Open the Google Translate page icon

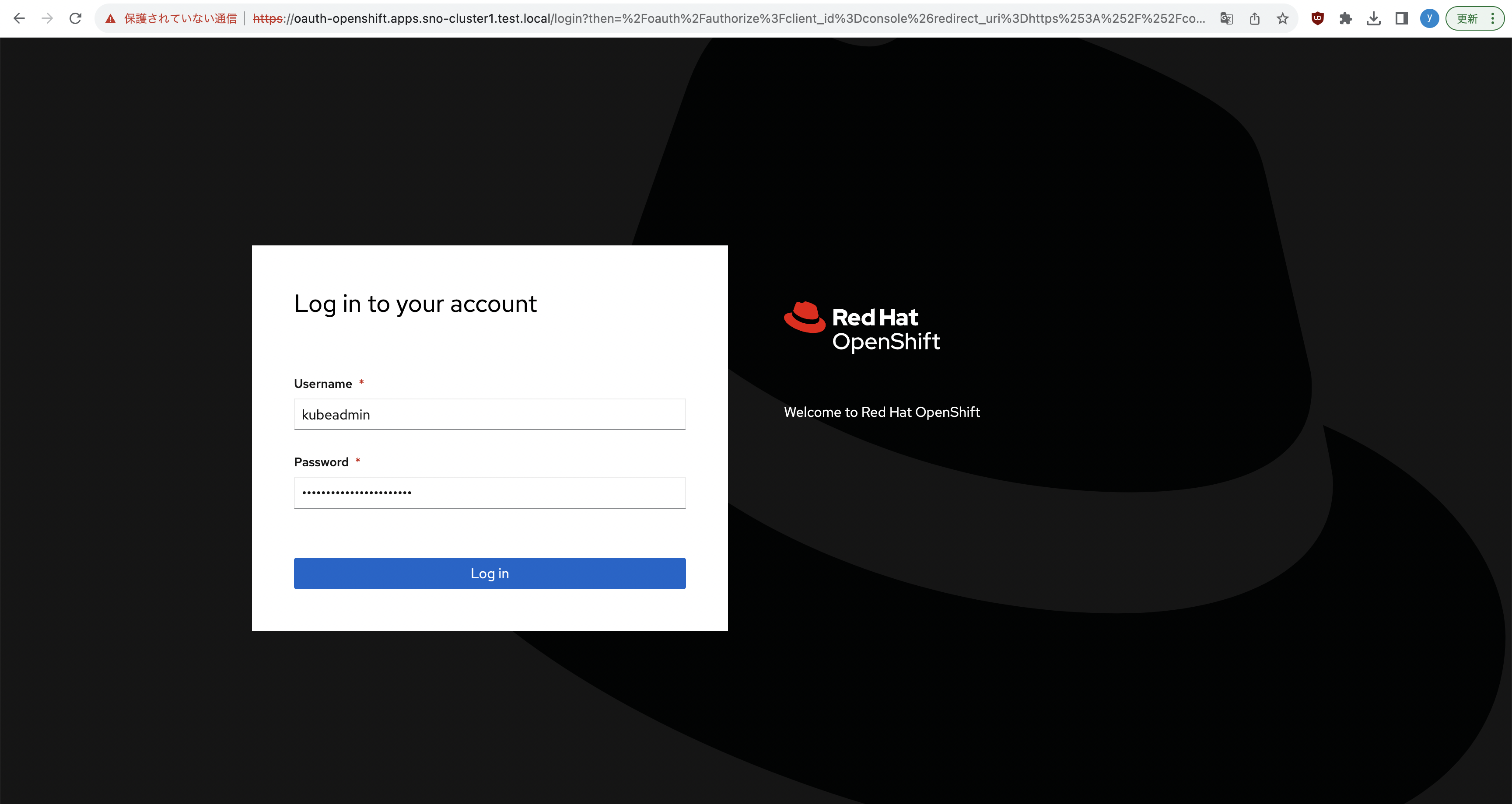pyautogui.click(x=1226, y=19)
